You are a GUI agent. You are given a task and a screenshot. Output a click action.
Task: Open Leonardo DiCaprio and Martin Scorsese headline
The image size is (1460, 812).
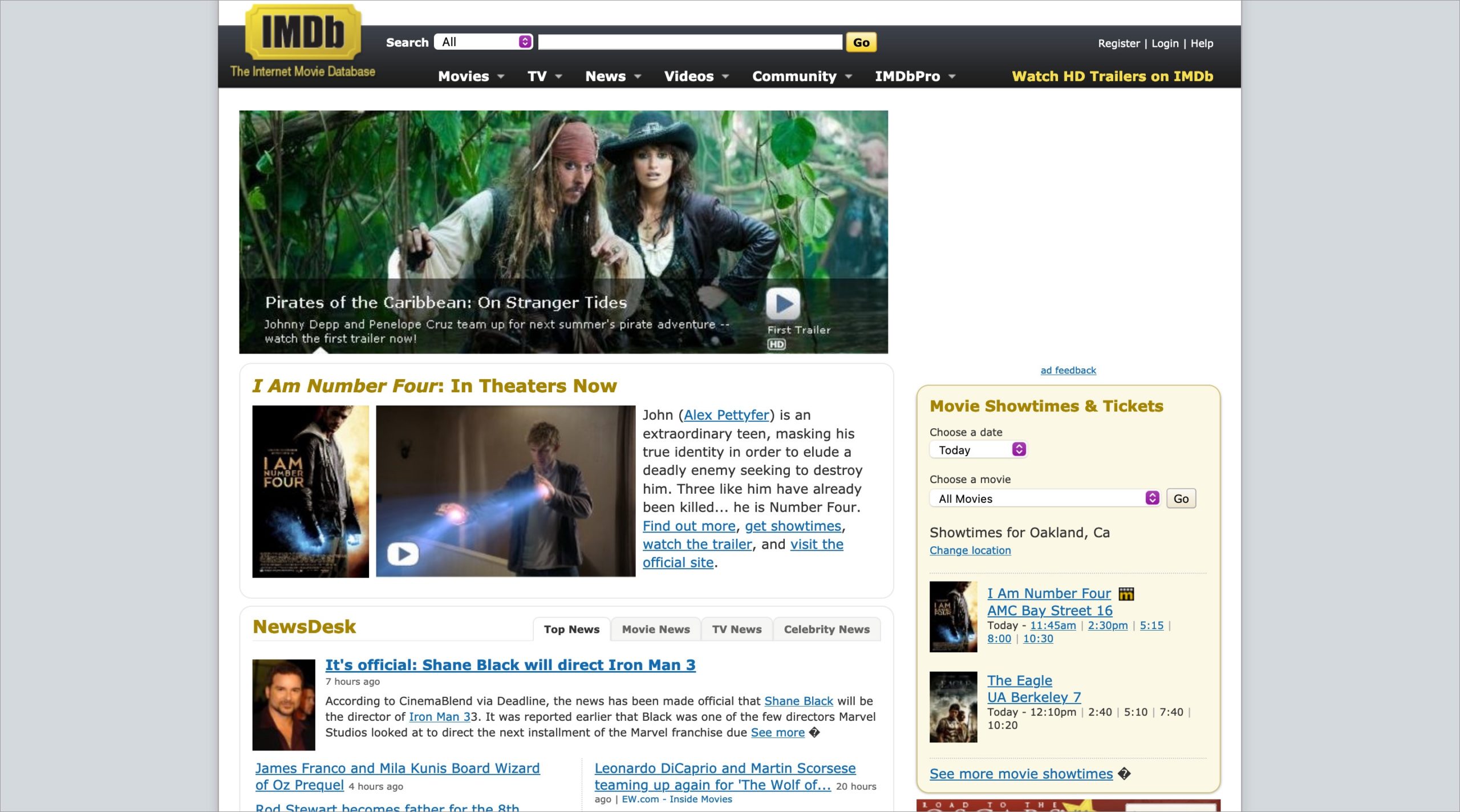coord(725,777)
